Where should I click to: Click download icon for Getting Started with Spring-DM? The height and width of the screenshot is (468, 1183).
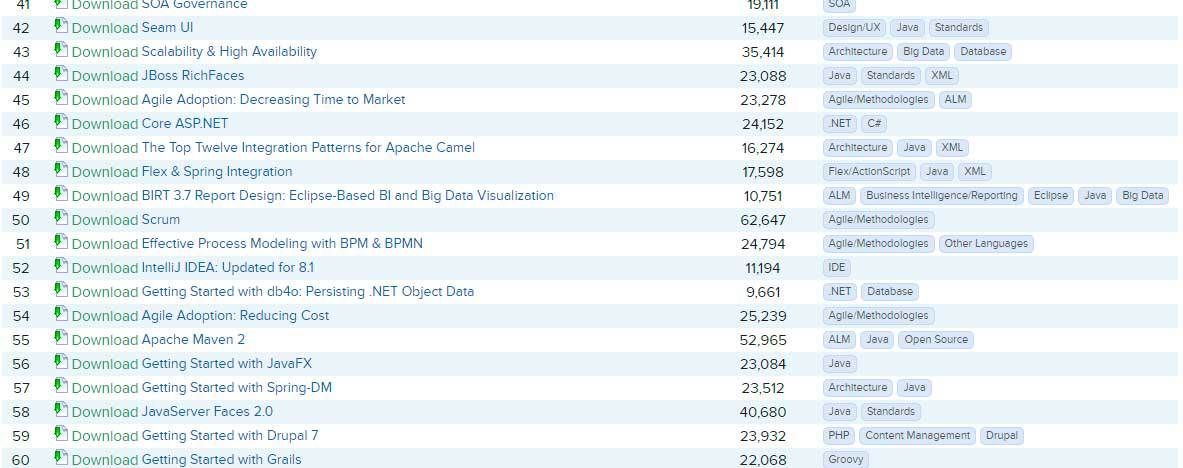coord(61,386)
